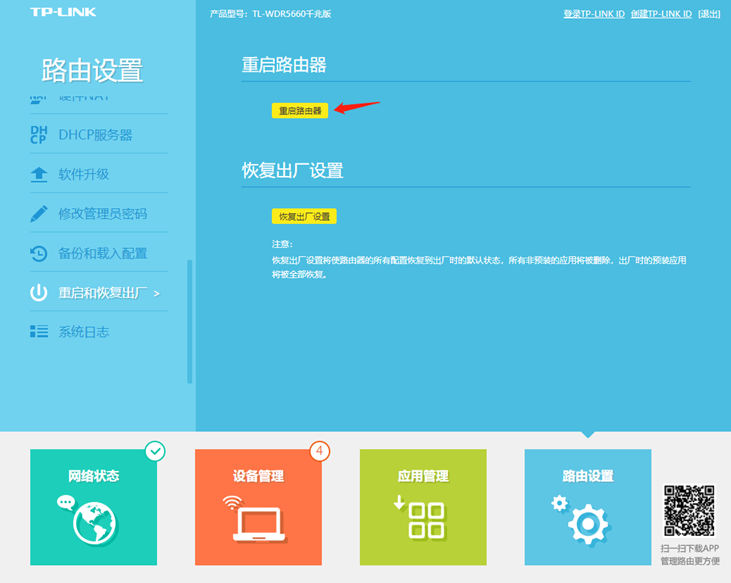This screenshot has width=731, height=583.
Task: Click the sidebar vertical scrollbar
Action: click(189, 320)
